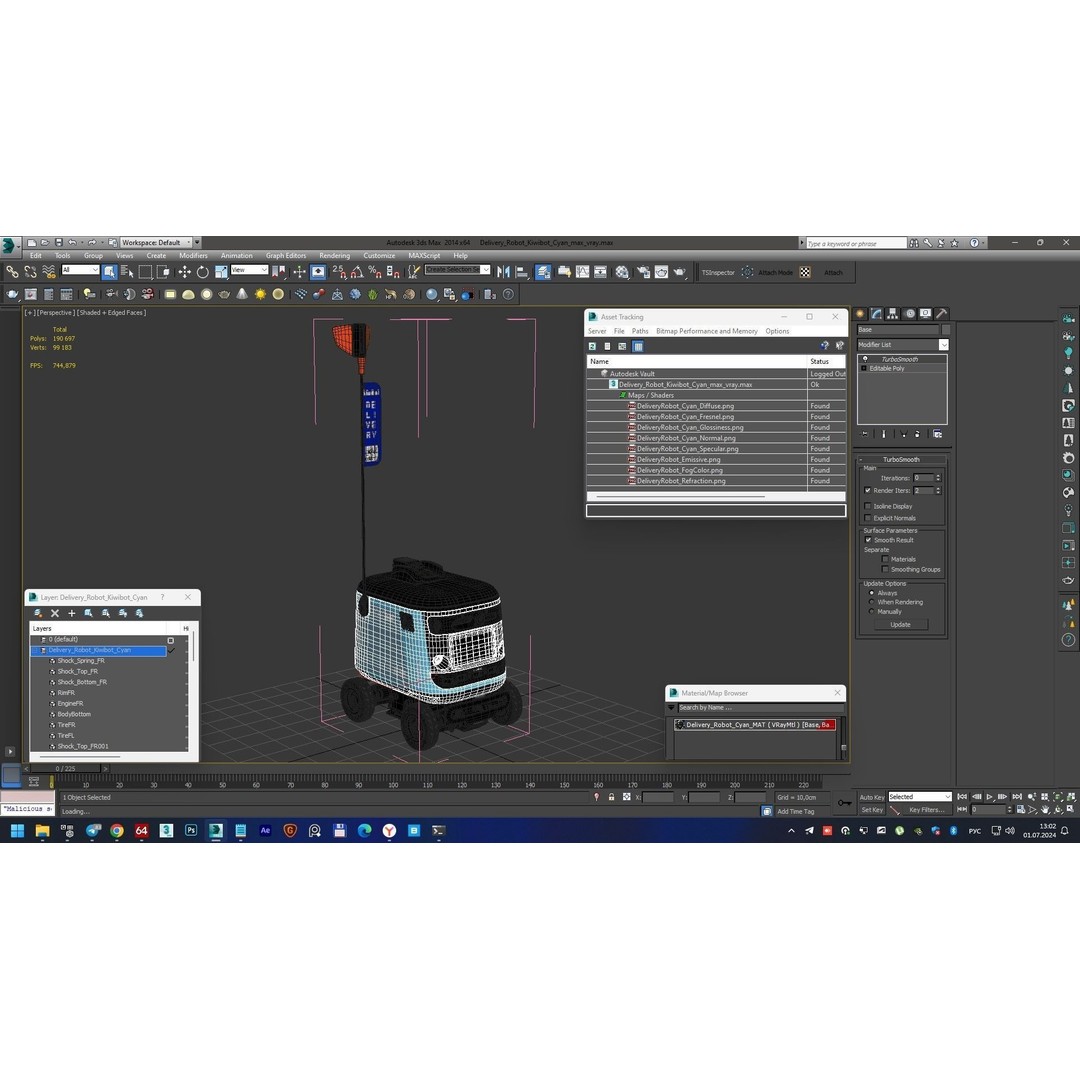Select Manually update radio button
Screen dimensions: 1080x1080
(x=871, y=612)
